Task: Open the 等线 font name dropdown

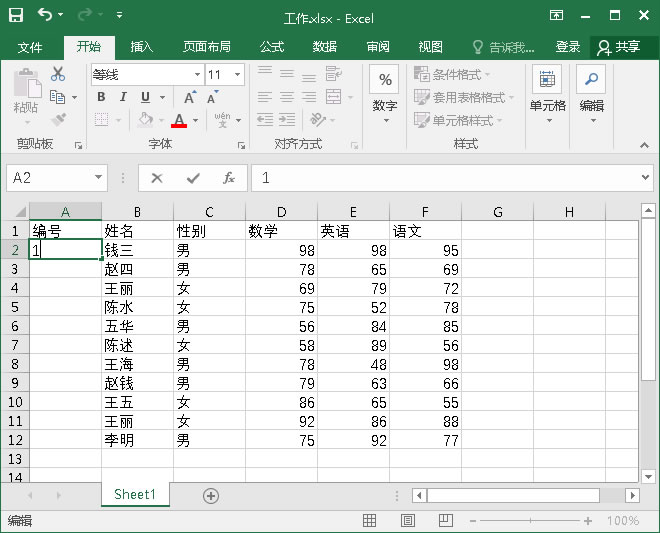Action: click(197, 75)
